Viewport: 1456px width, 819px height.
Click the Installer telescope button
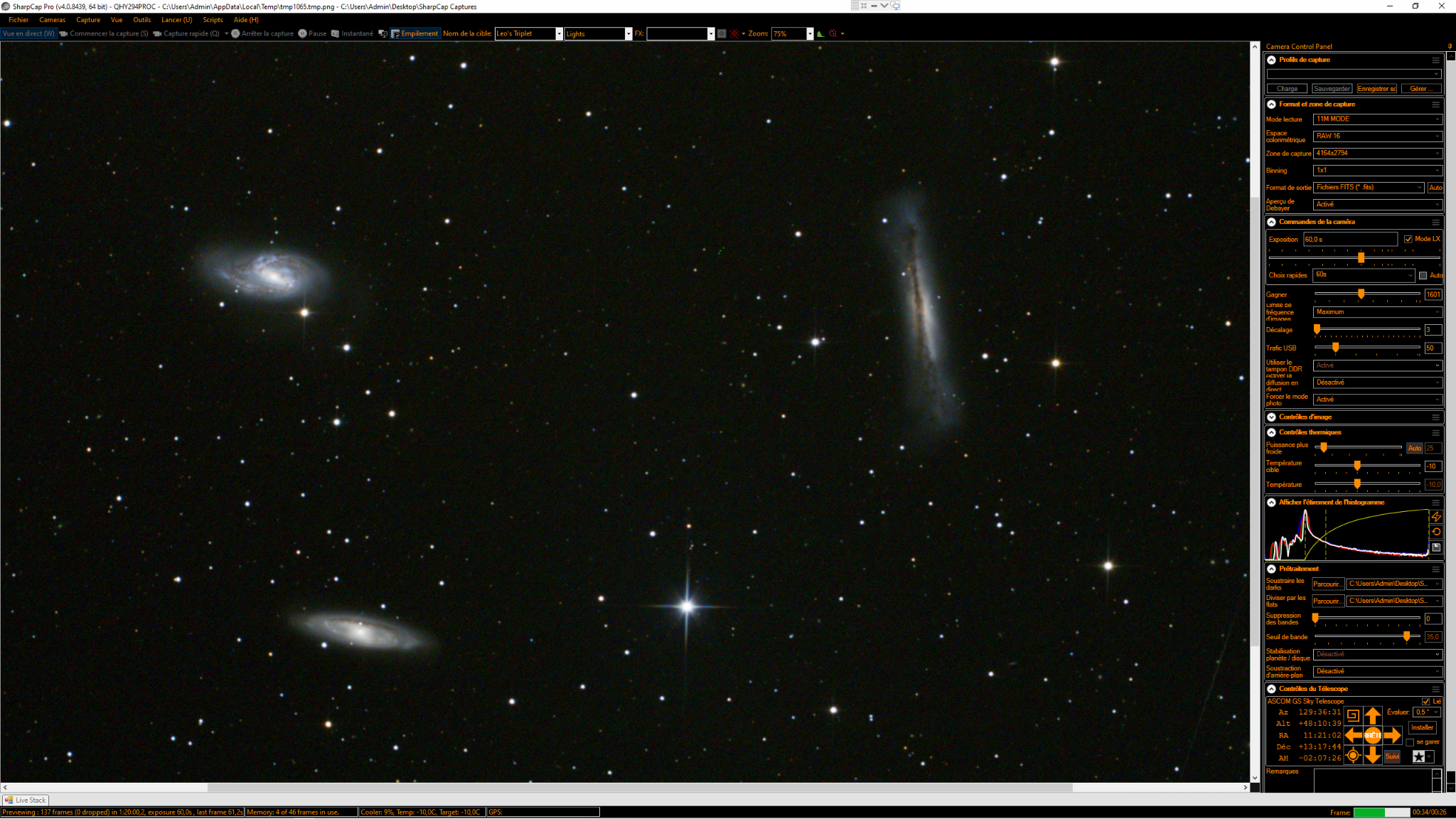tap(1422, 727)
